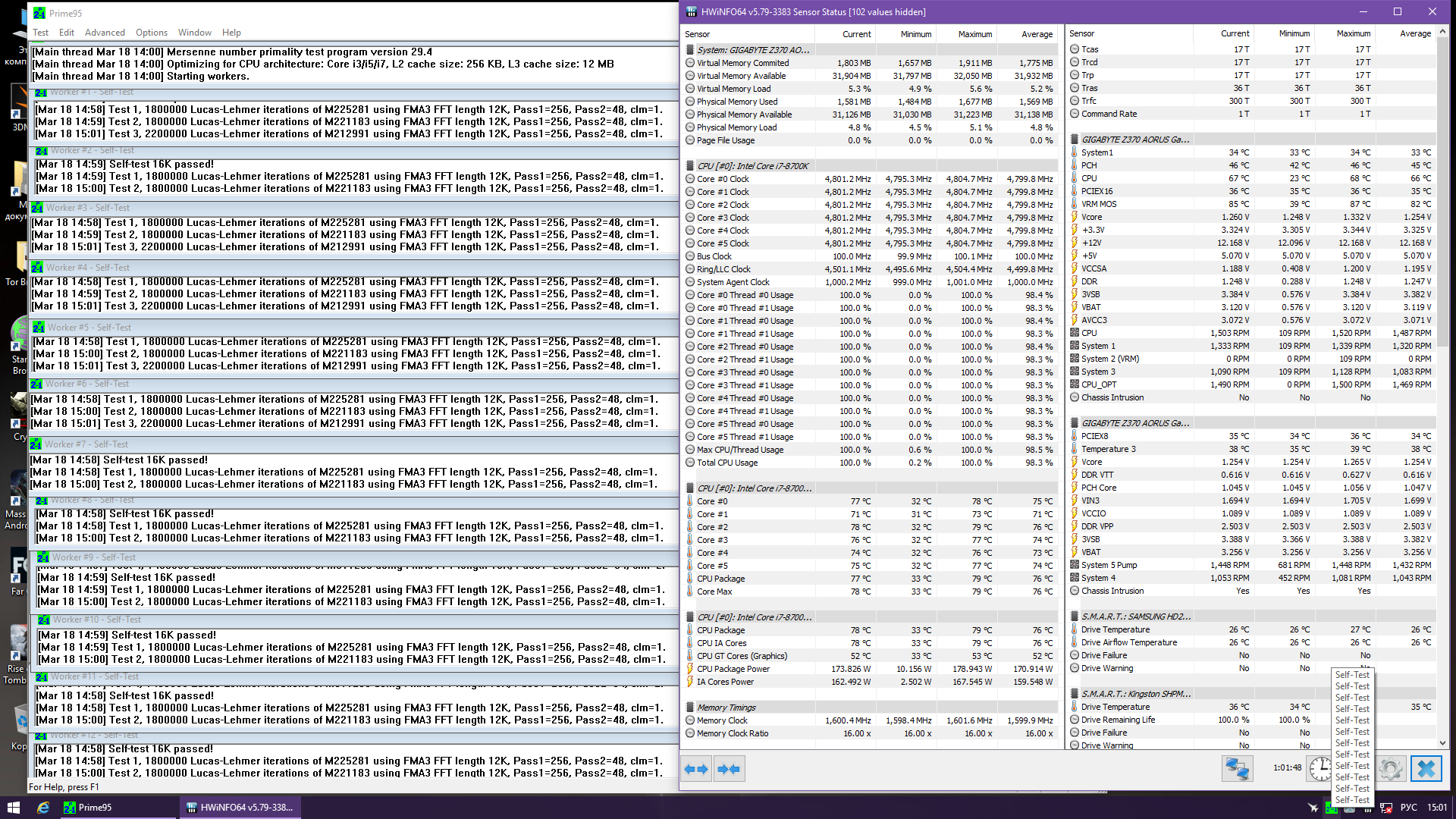
Task: Click the HWiNFO scrollbar down arrow
Action: pos(1442,743)
